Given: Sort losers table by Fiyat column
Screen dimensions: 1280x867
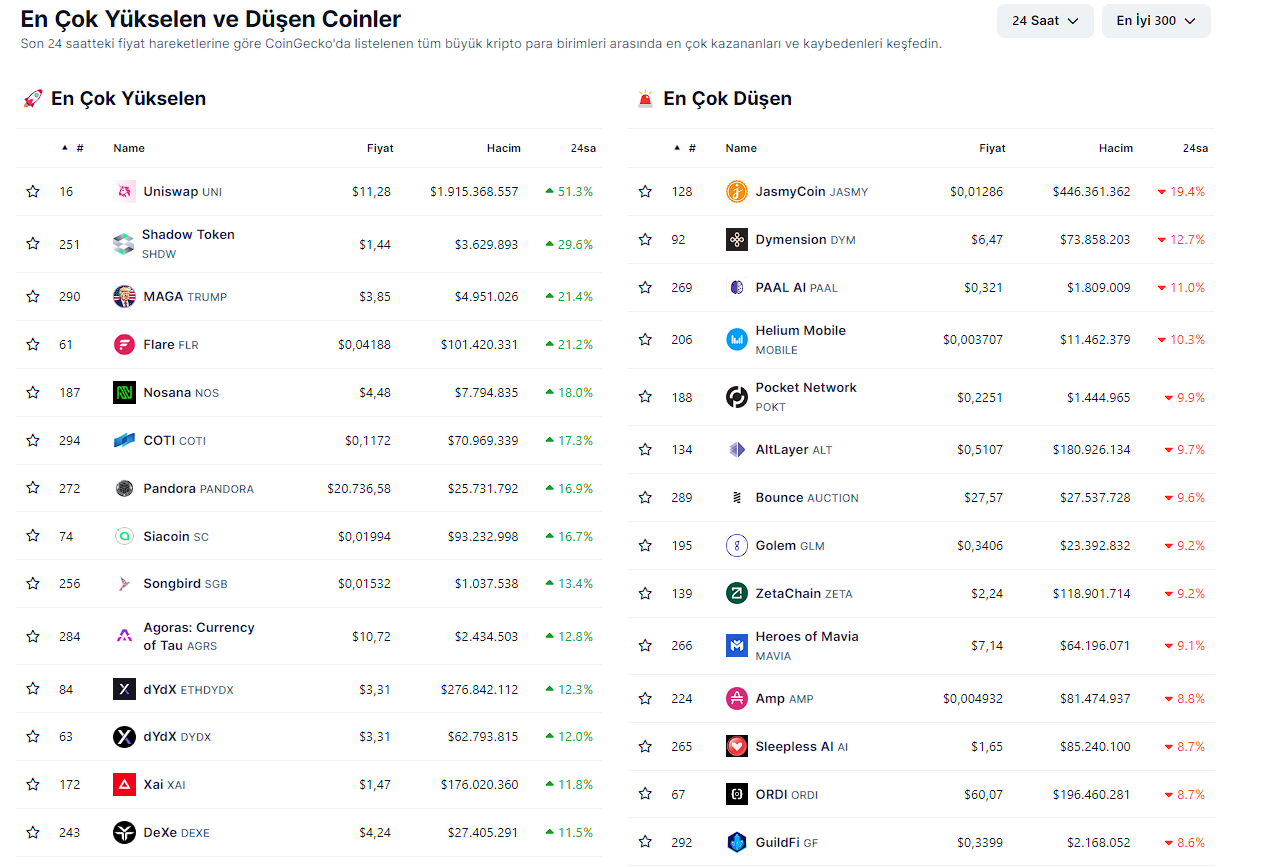Looking at the screenshot, I should coord(992,148).
